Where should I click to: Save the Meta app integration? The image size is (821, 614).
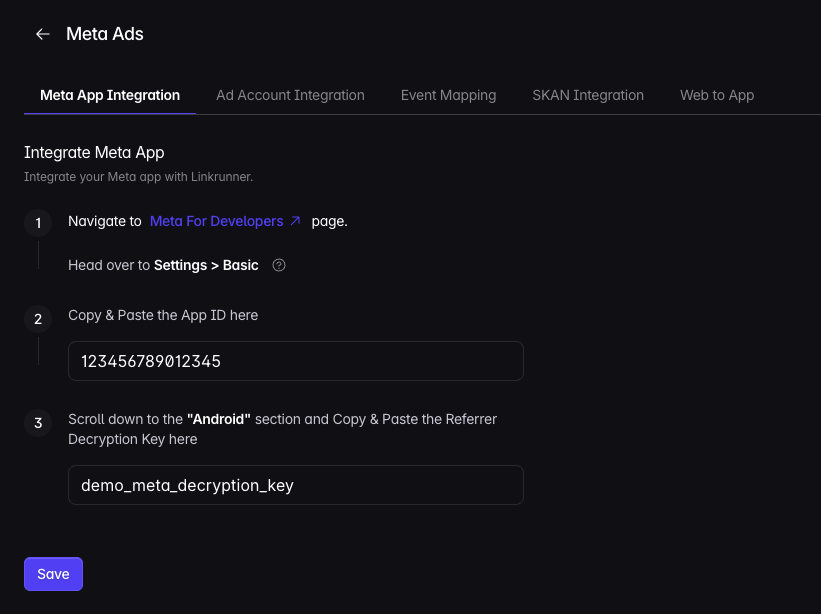pos(53,574)
